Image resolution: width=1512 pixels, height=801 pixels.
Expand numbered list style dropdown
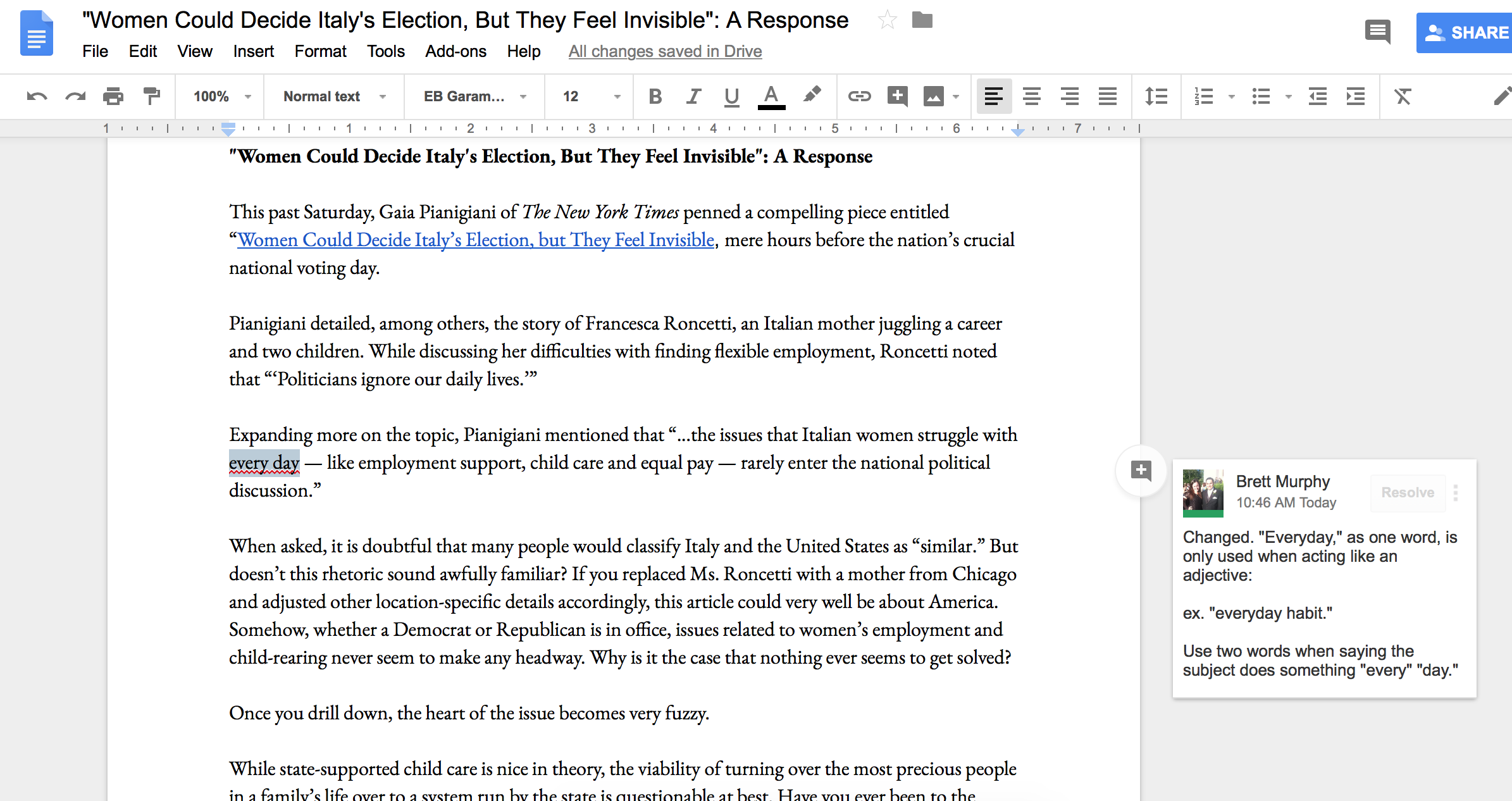click(1231, 97)
